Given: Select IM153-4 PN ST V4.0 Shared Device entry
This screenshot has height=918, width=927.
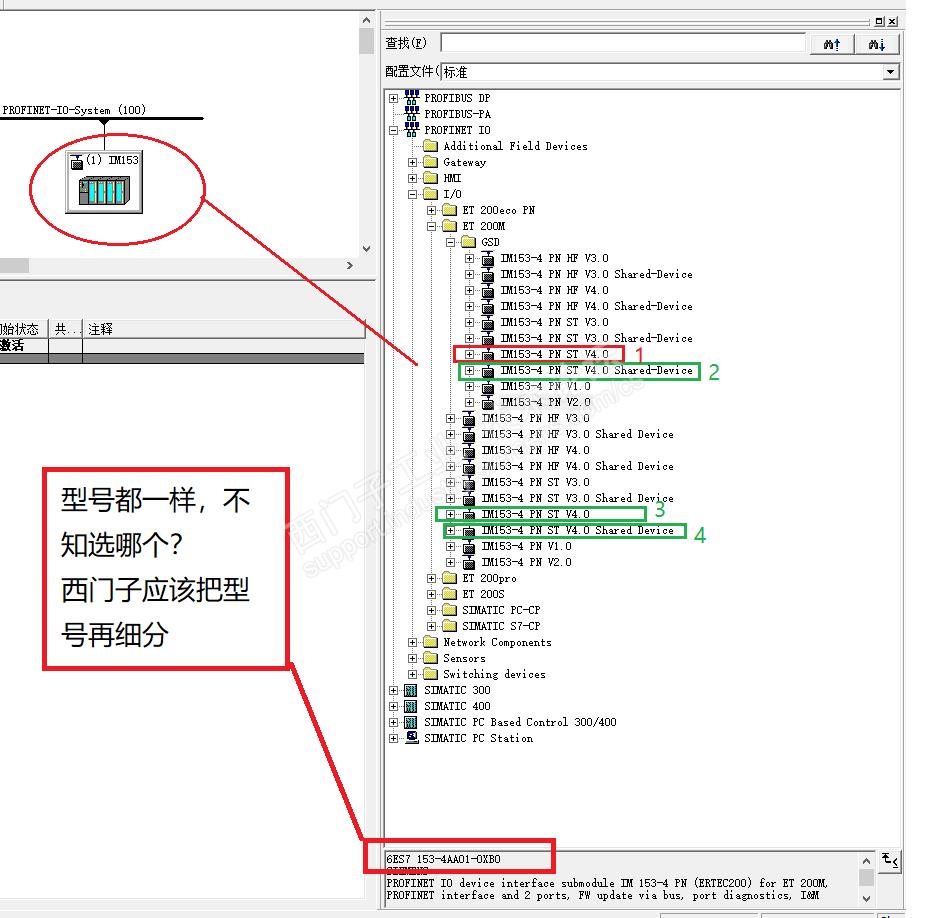Looking at the screenshot, I should pyautogui.click(x=578, y=530).
